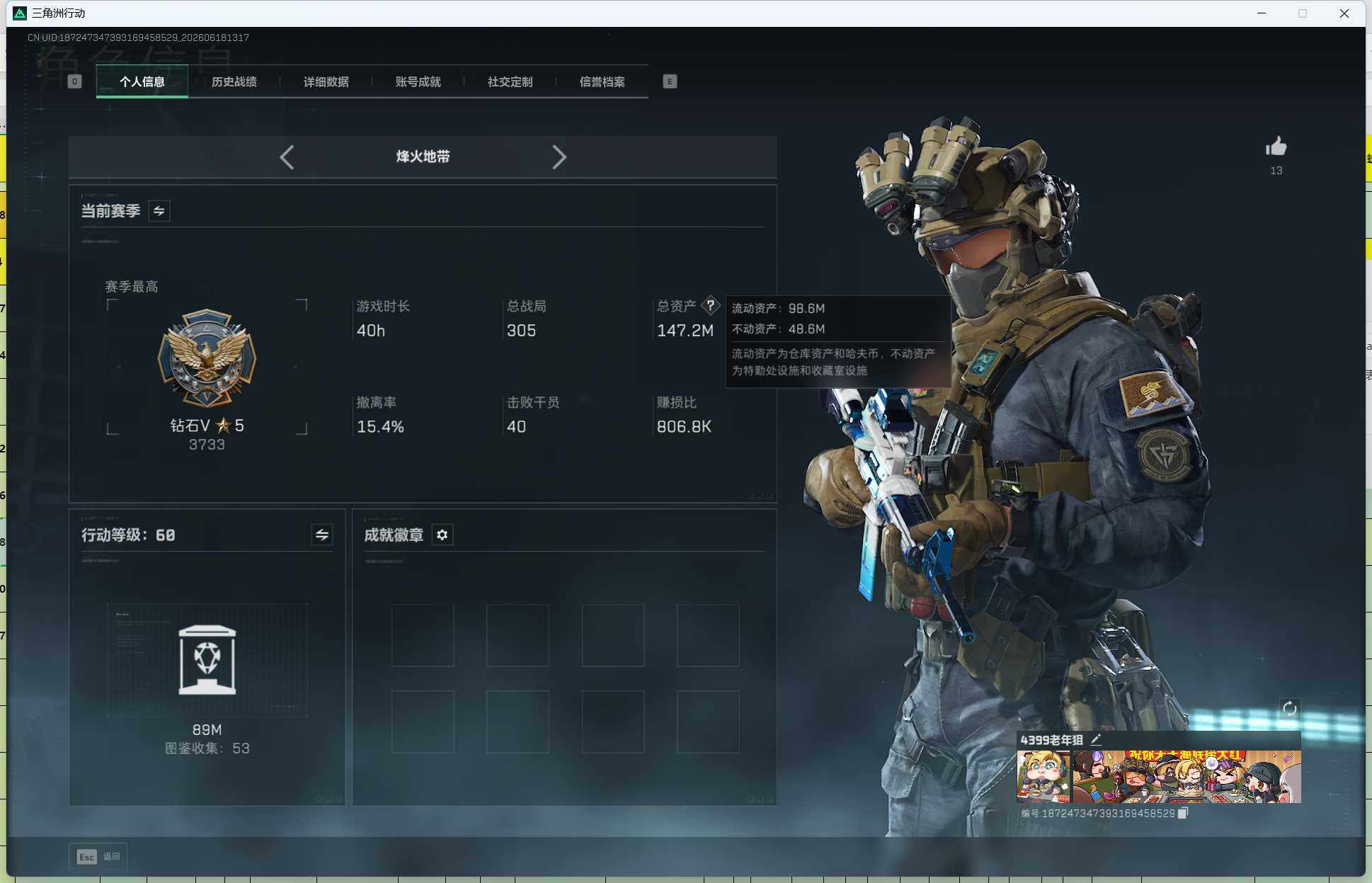Toggle the 当前赛季 season switch icon
The width and height of the screenshot is (1372, 883).
pyautogui.click(x=159, y=211)
